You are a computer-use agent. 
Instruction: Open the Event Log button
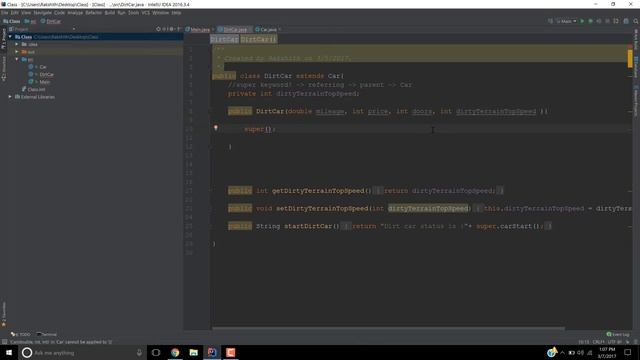pos(618,334)
